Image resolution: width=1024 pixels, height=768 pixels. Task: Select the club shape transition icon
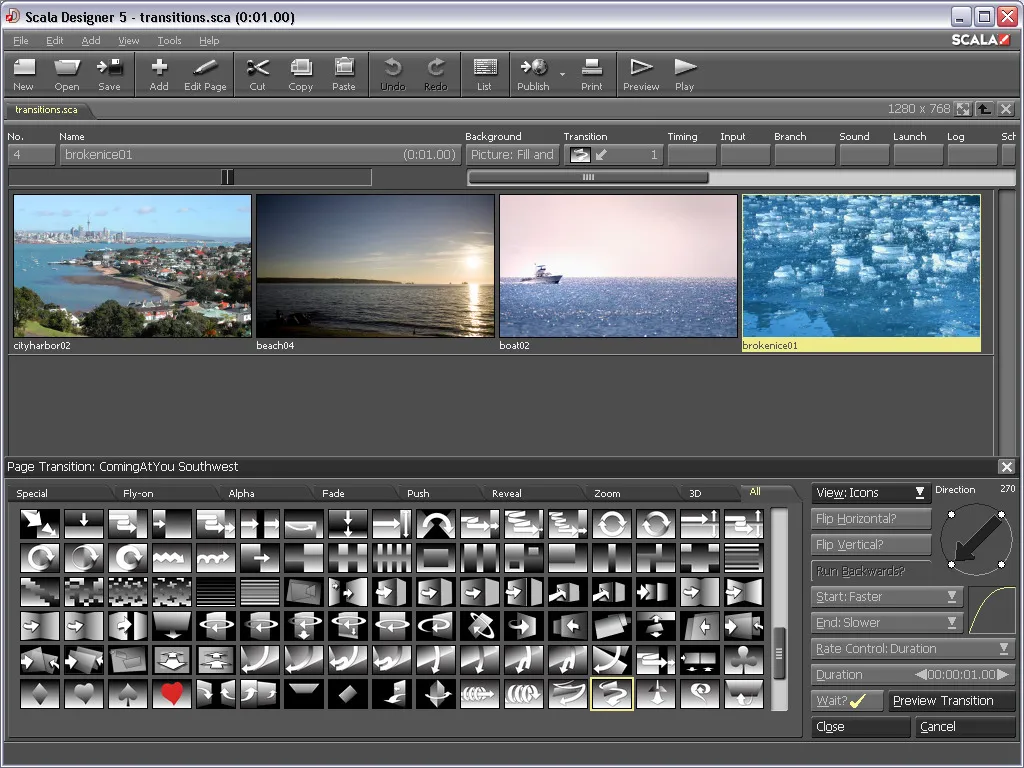[743, 659]
